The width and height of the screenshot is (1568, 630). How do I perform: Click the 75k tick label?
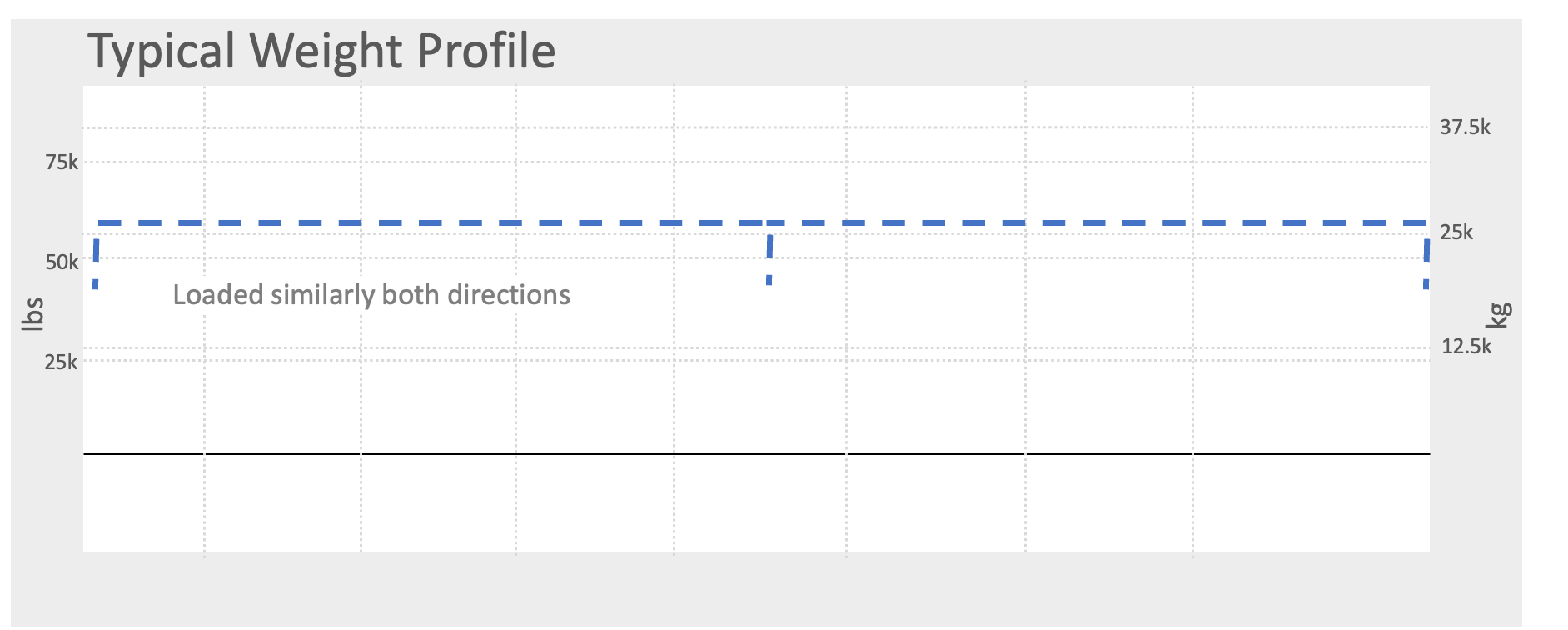point(62,162)
